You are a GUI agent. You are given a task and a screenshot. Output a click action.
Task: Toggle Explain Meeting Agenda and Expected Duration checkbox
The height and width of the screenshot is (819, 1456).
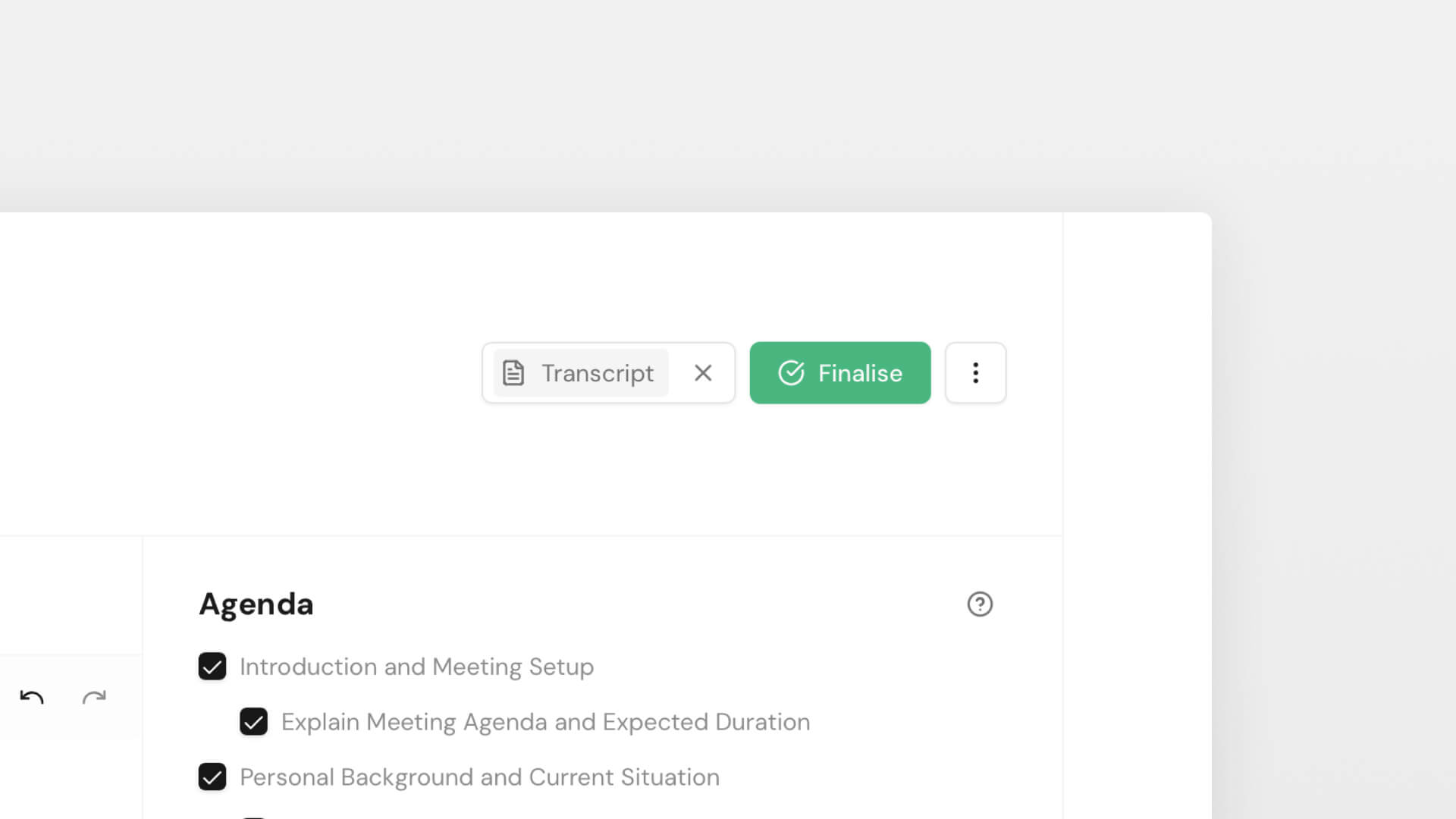[253, 722]
